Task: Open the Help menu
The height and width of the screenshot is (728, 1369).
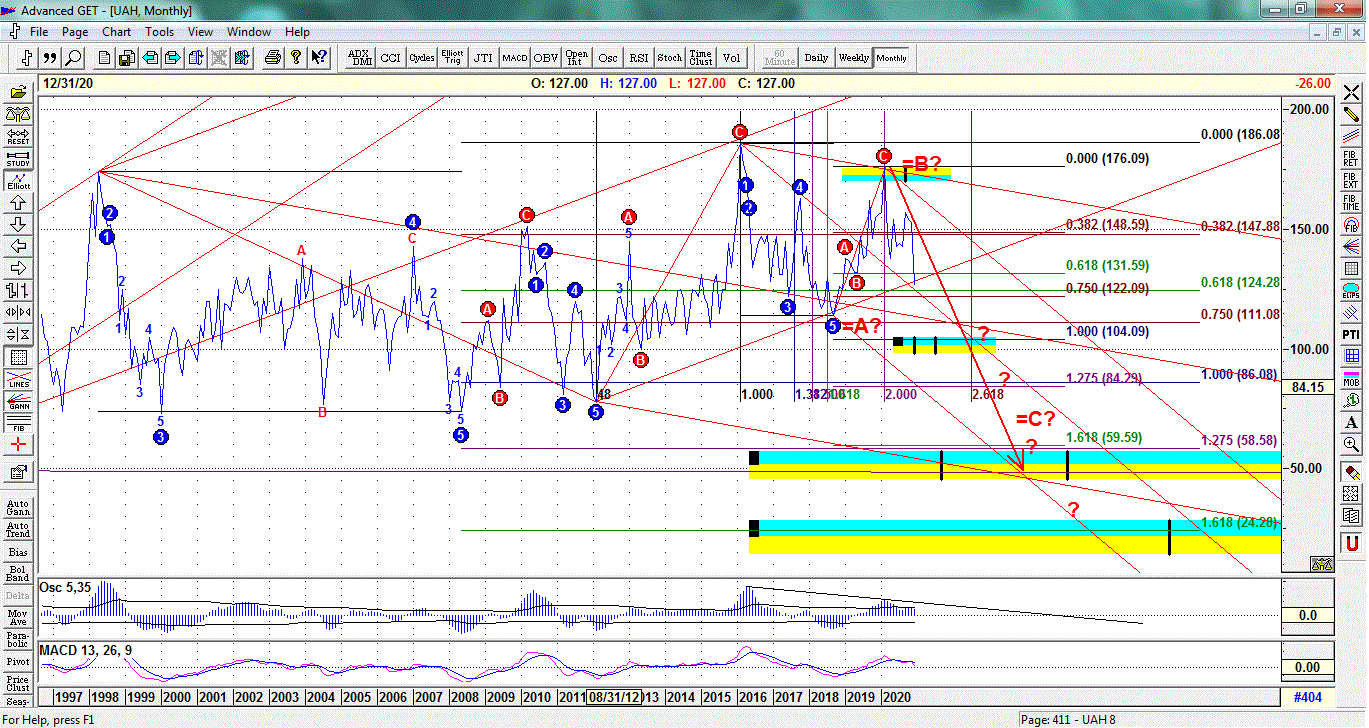Action: [297, 31]
